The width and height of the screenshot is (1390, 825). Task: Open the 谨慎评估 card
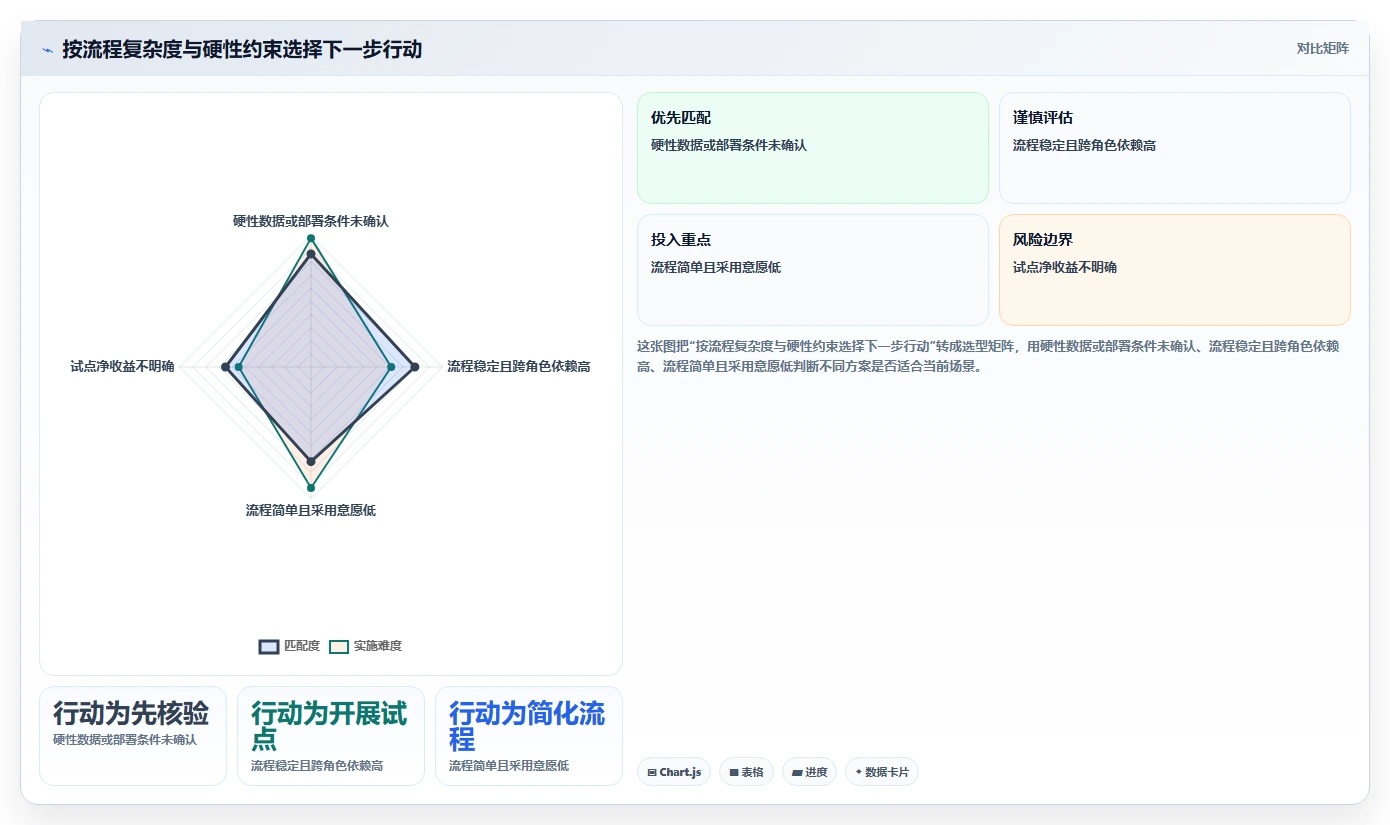point(1175,148)
